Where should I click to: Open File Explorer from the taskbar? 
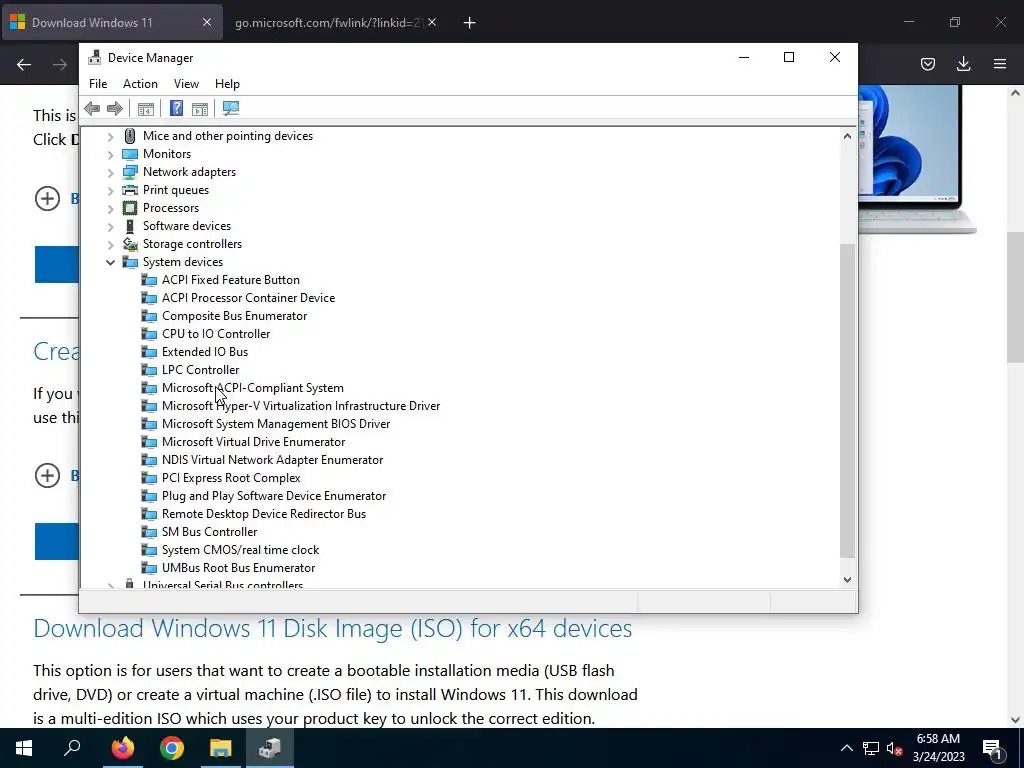221,748
